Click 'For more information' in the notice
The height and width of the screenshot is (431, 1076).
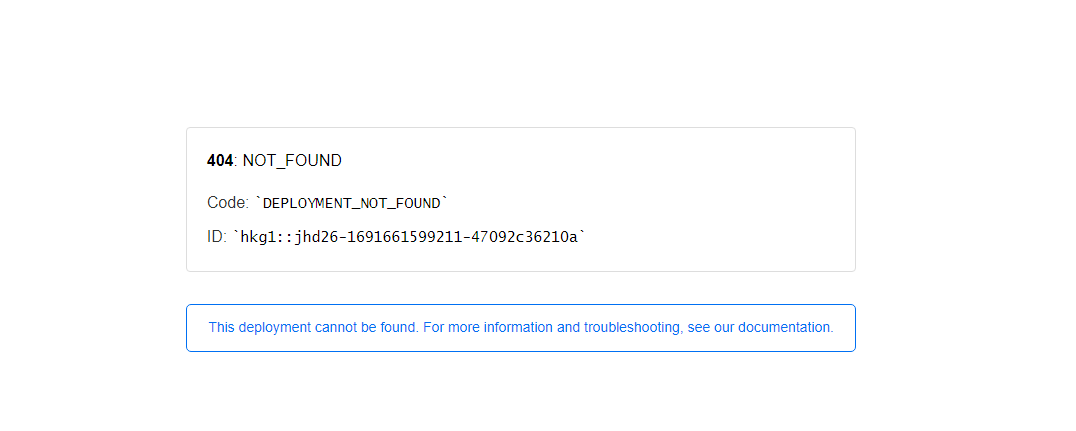(x=489, y=327)
